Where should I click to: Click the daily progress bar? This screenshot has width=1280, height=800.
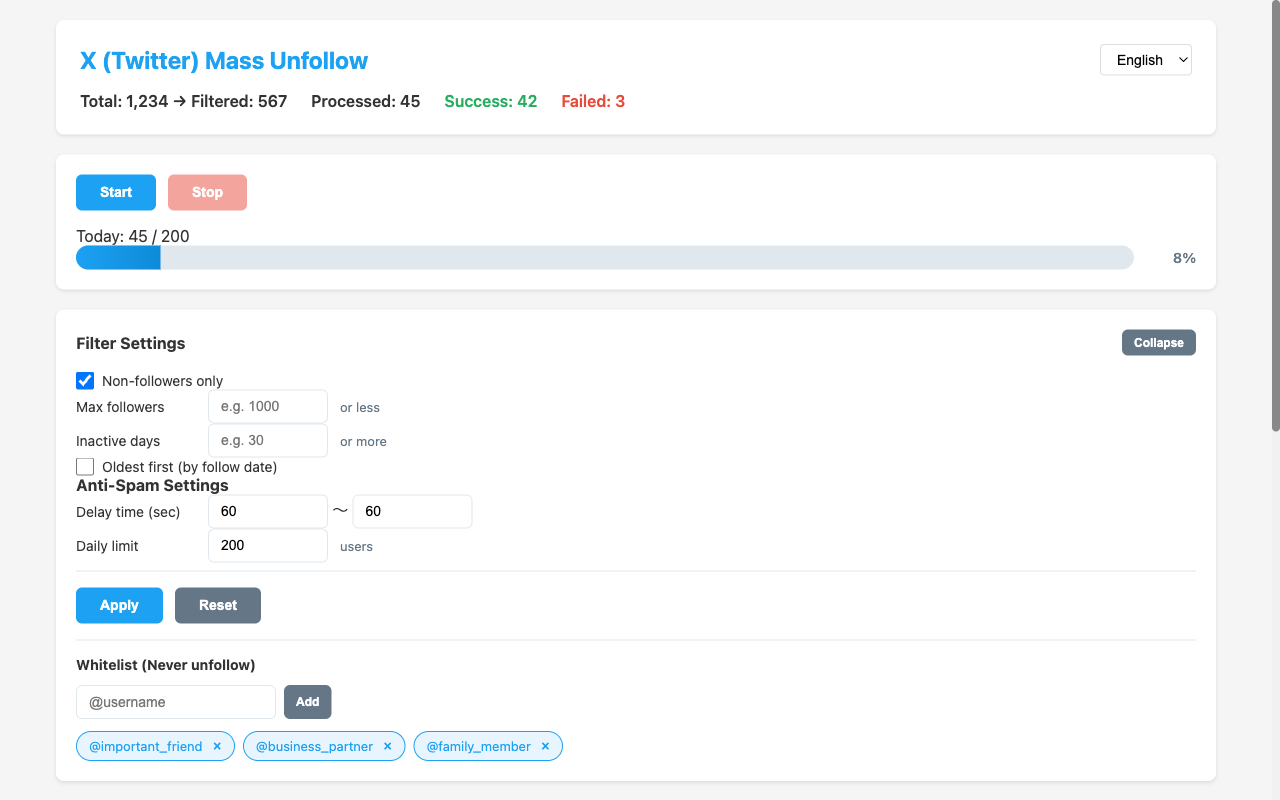click(x=605, y=258)
